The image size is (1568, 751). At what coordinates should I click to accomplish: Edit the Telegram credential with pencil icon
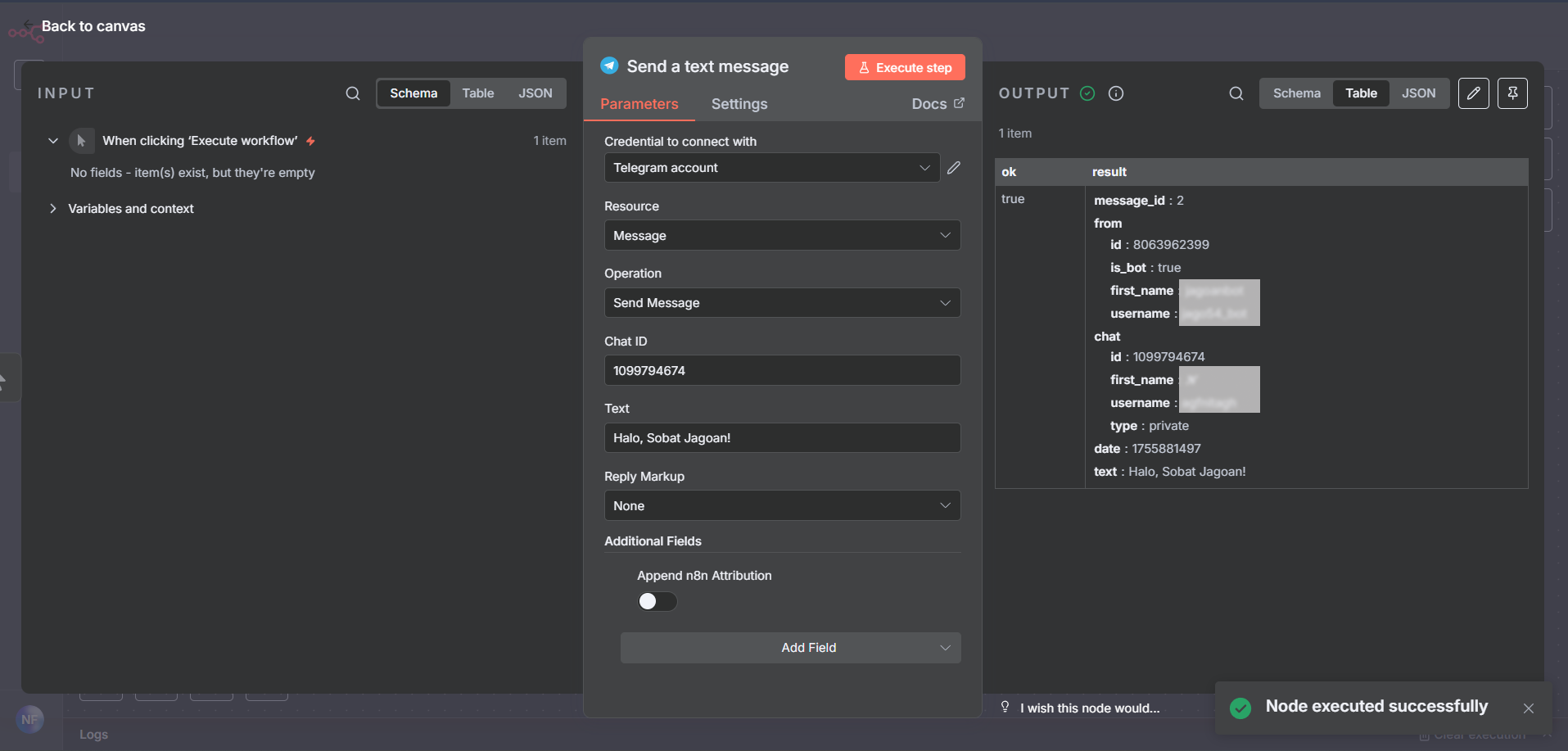pos(954,168)
